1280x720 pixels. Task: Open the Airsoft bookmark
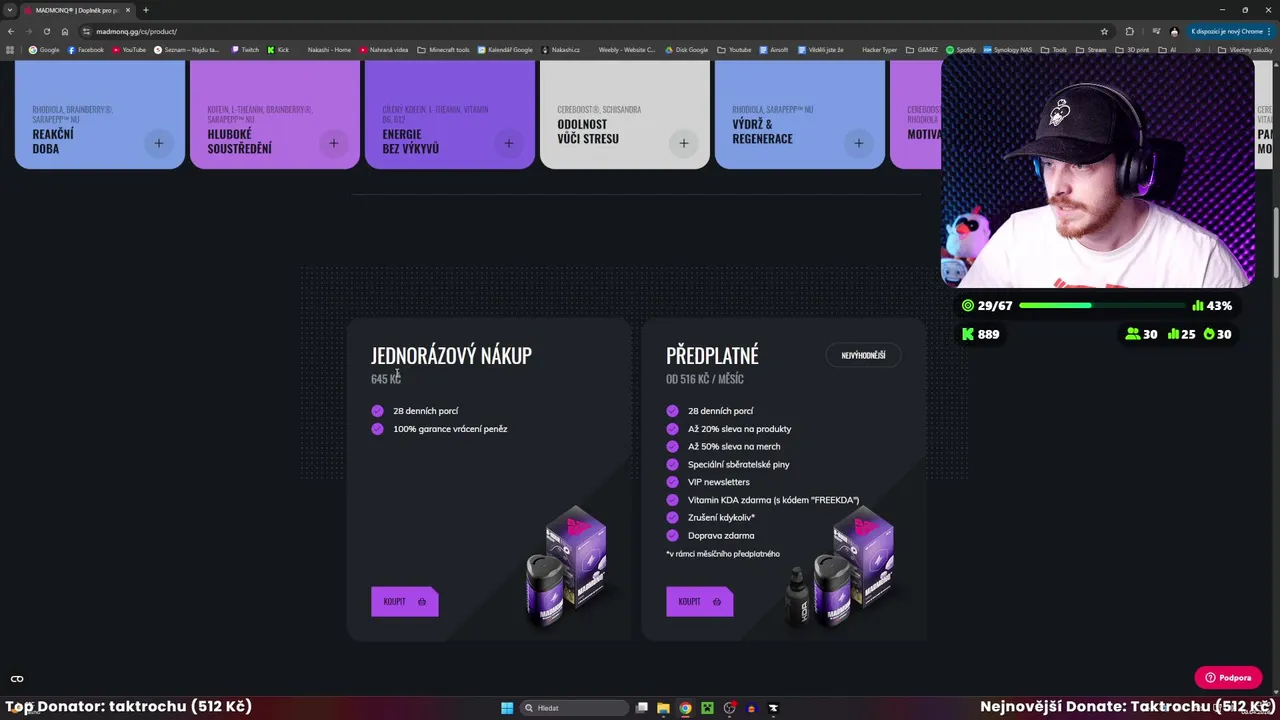[x=774, y=50]
